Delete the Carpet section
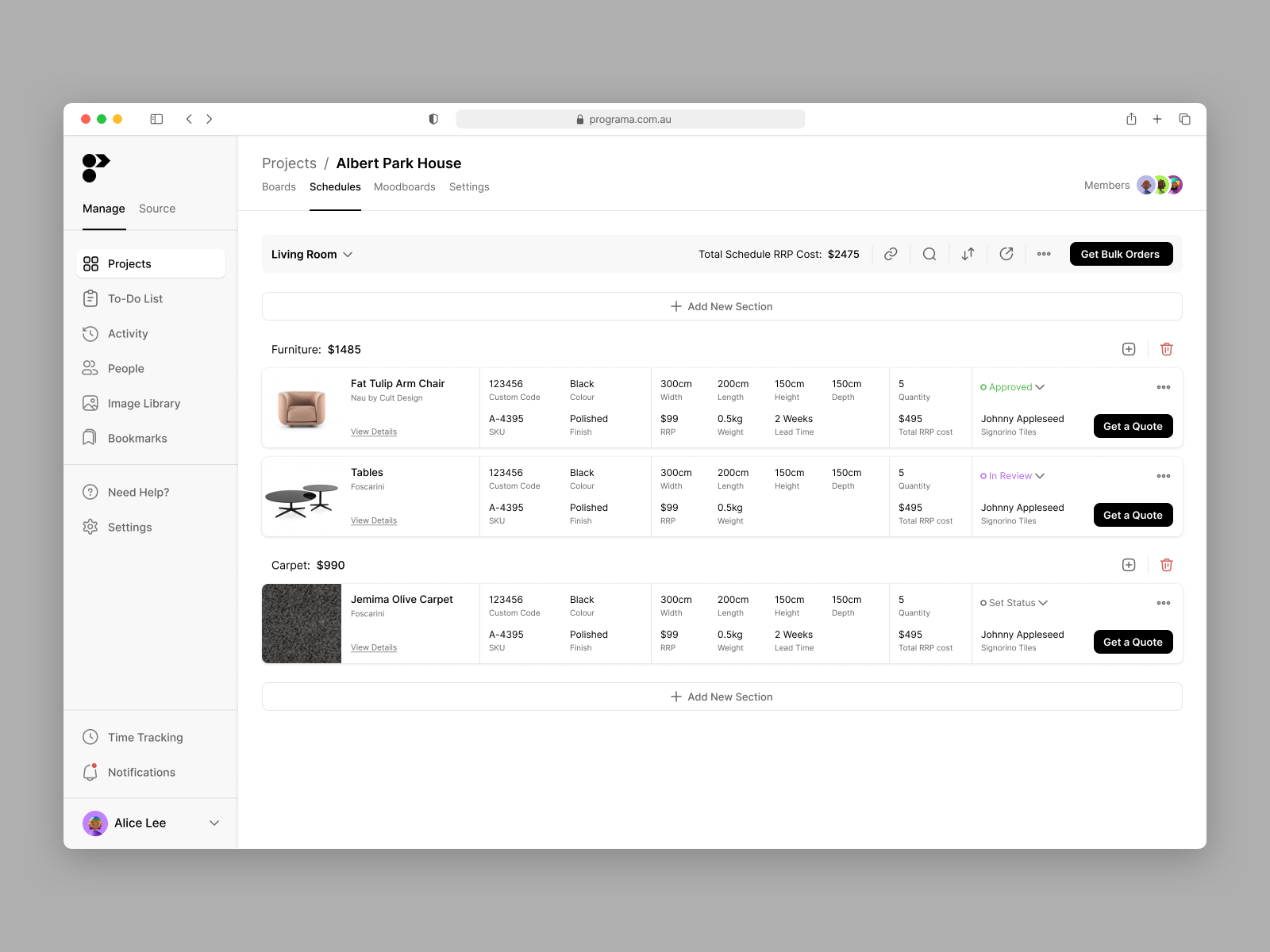This screenshot has width=1270, height=952. 1167,565
